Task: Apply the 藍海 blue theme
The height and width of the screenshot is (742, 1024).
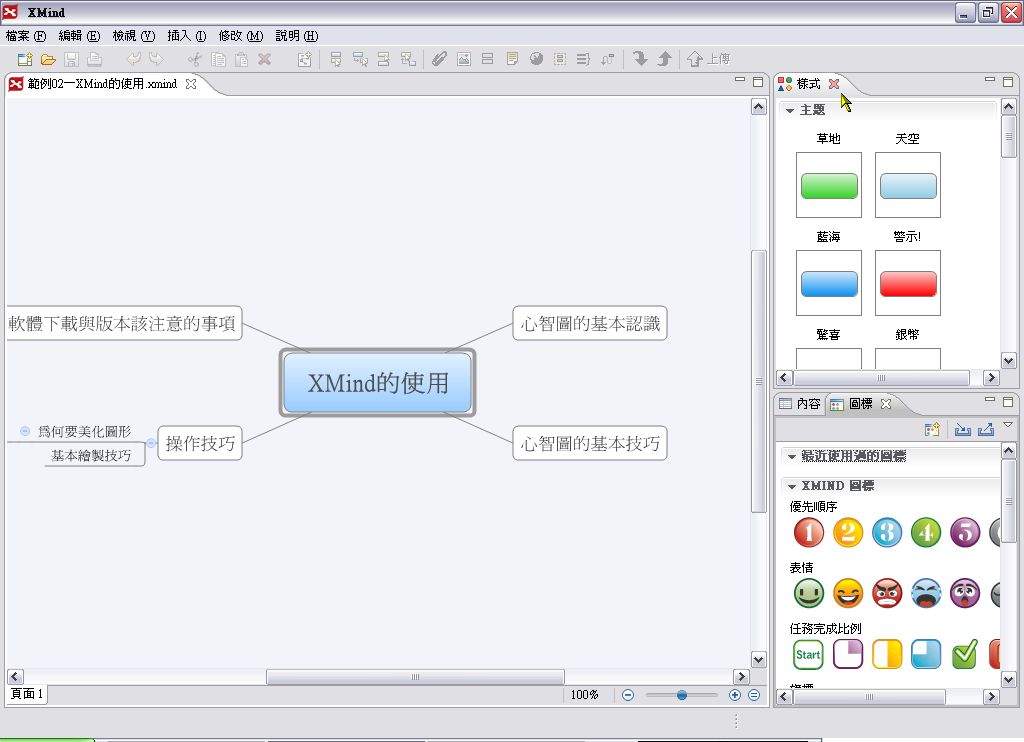Action: click(x=829, y=283)
